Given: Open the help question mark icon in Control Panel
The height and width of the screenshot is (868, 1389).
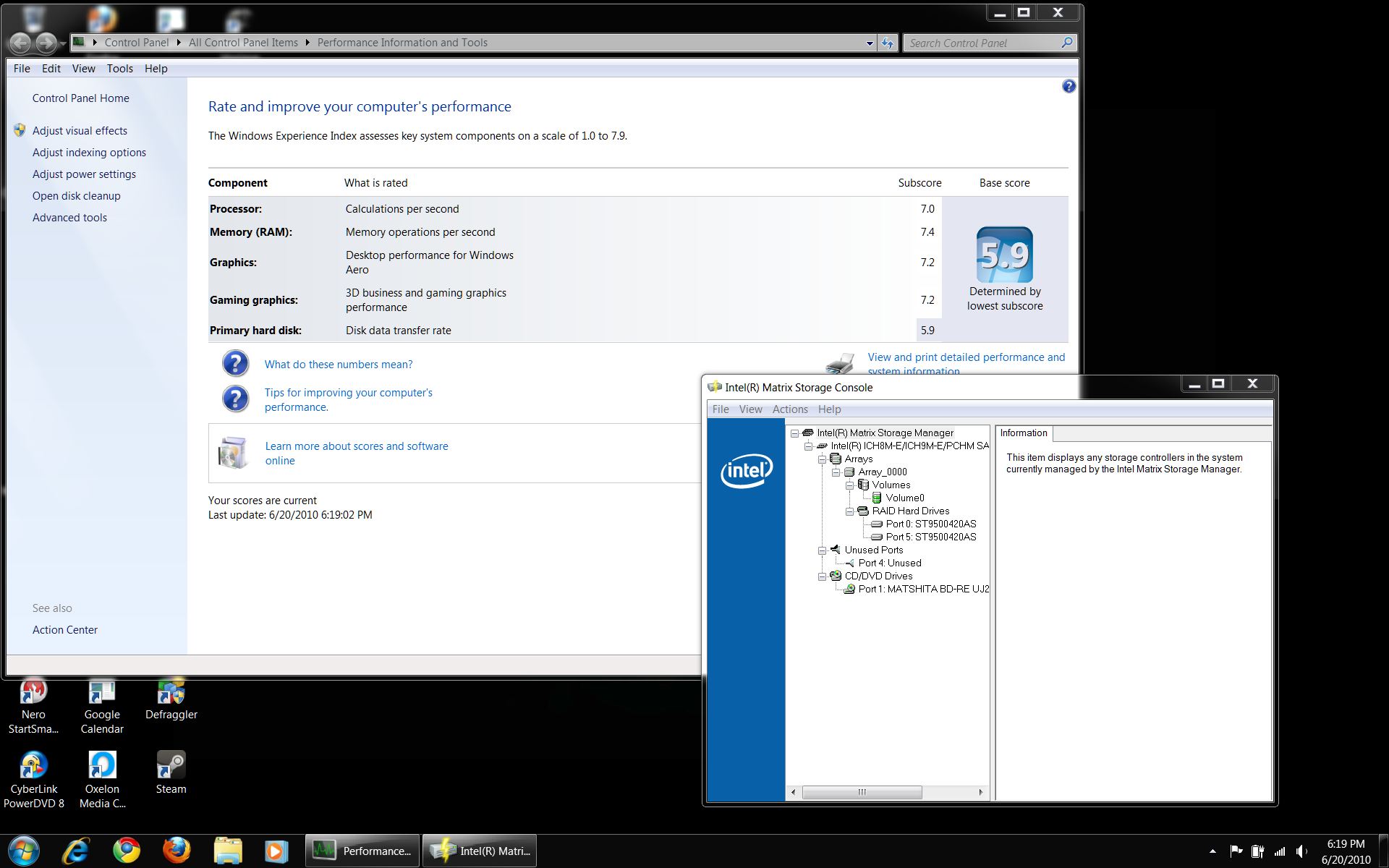Looking at the screenshot, I should 1069,86.
